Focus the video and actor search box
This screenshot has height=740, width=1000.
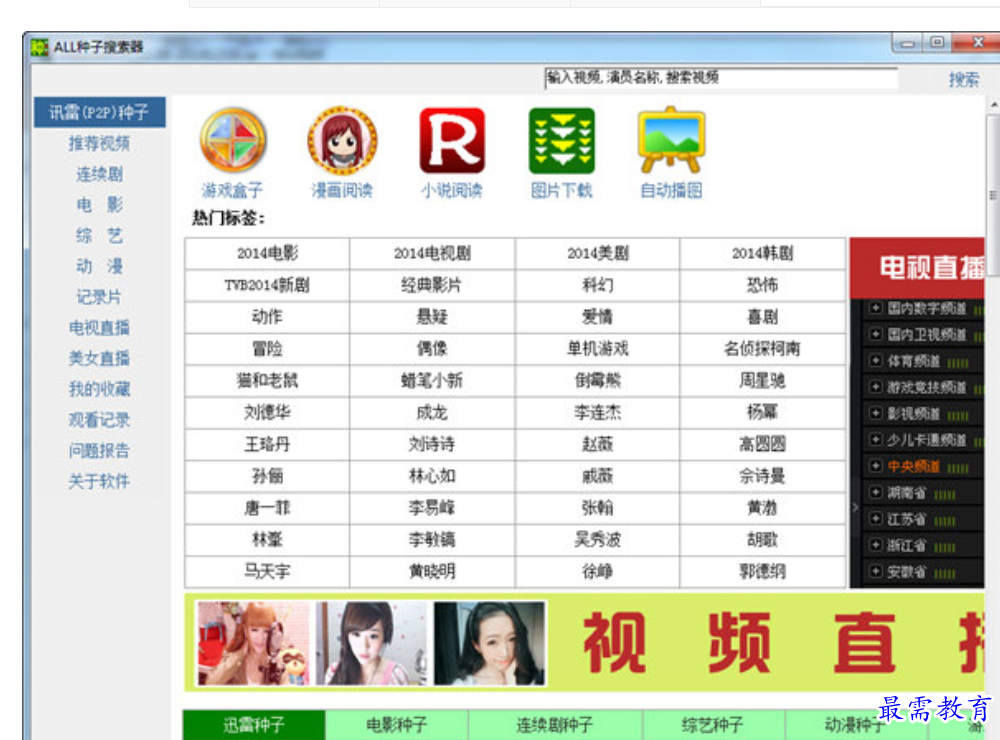click(721, 78)
